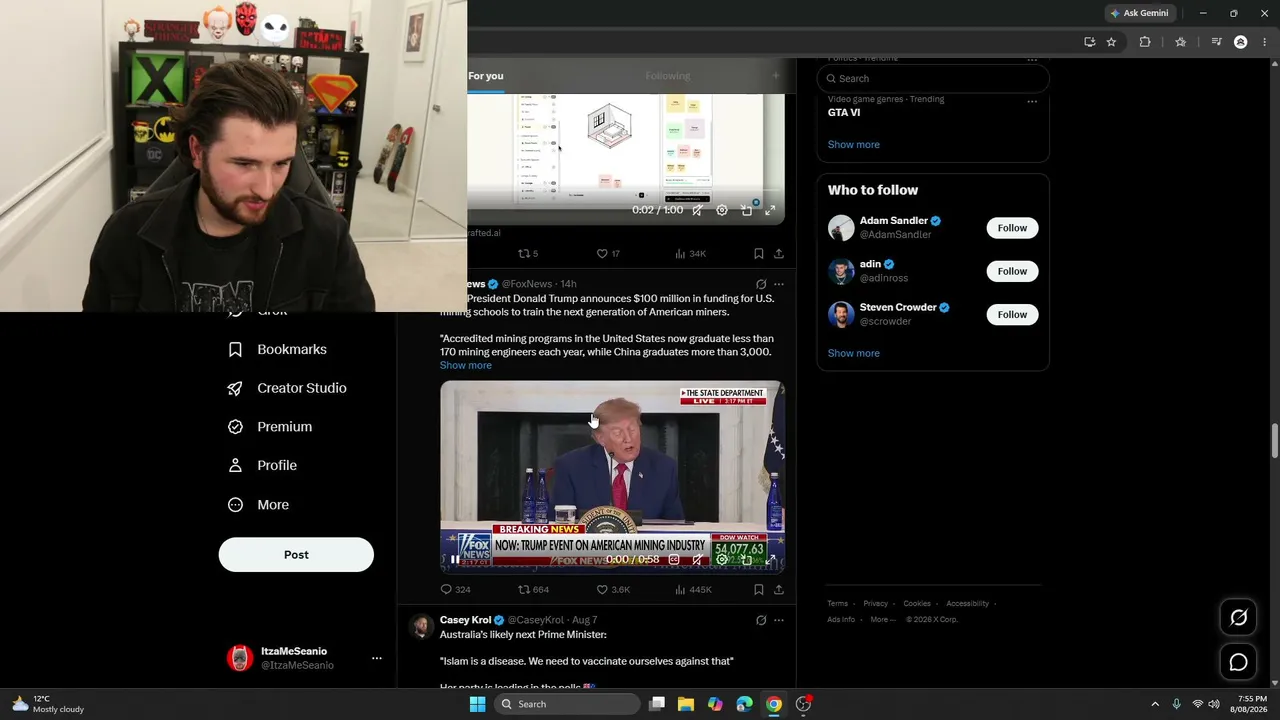Open Chrome media controls

click(1216, 42)
